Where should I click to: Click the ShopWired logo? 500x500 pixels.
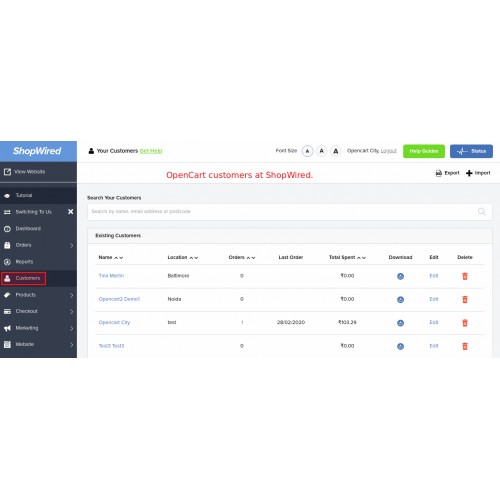pyautogui.click(x=37, y=151)
